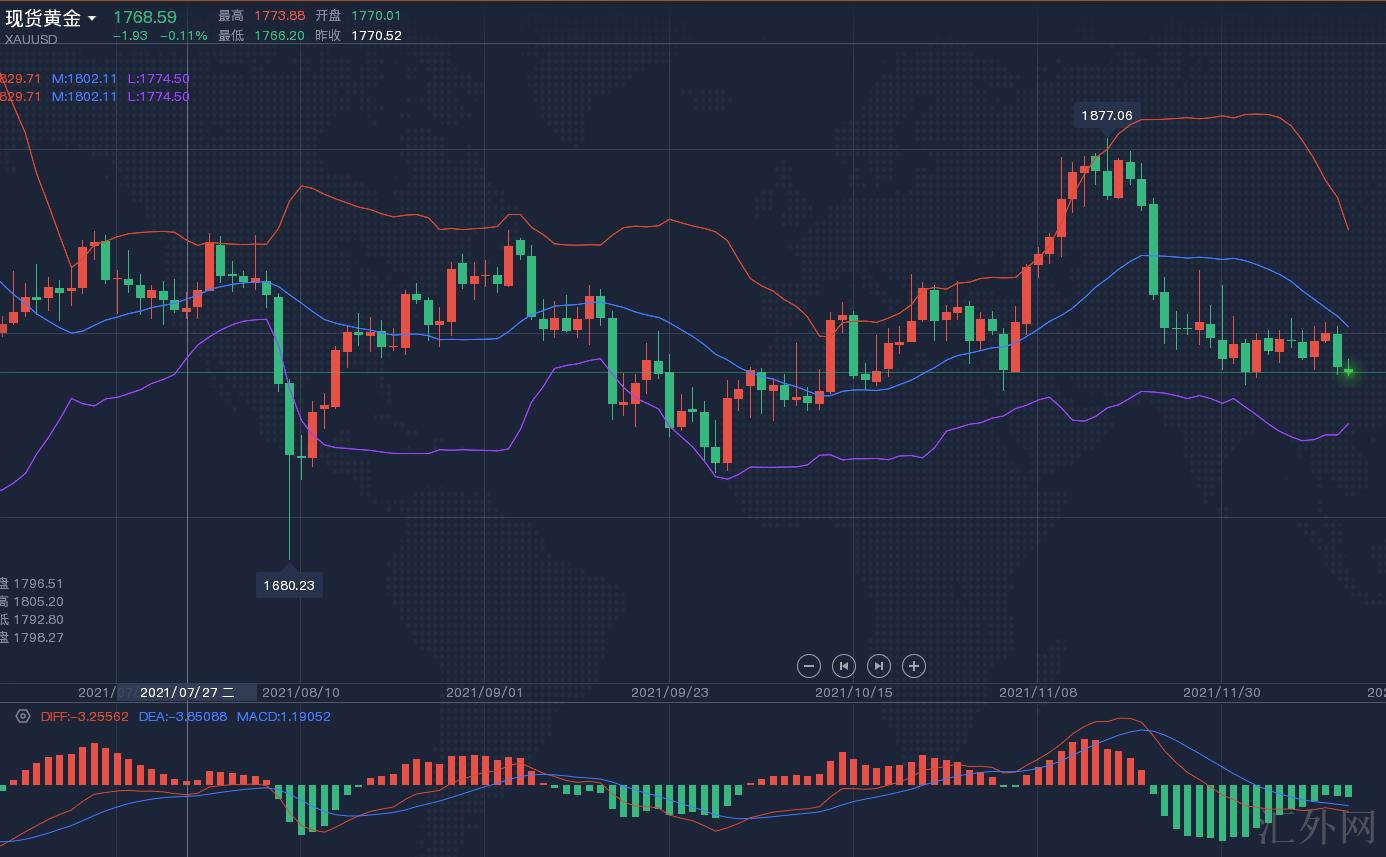The width and height of the screenshot is (1386, 857).
Task: Click the green latest-price dot marker
Action: coord(1348,372)
